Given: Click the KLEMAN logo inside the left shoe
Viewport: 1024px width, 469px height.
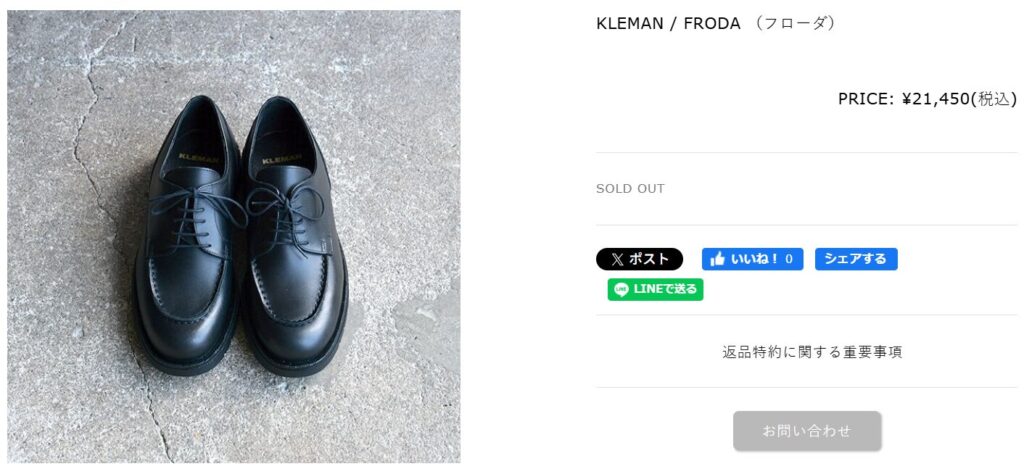Looking at the screenshot, I should pos(194,156).
